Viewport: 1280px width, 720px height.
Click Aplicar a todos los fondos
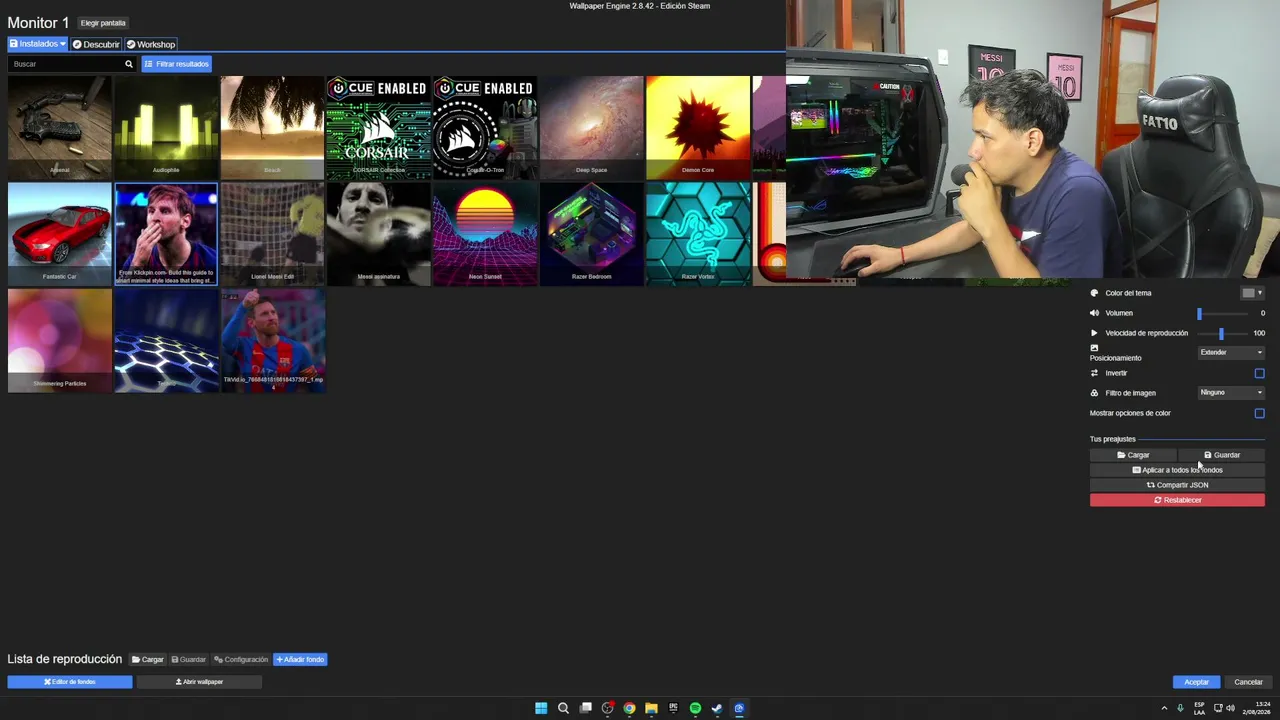click(x=1177, y=470)
